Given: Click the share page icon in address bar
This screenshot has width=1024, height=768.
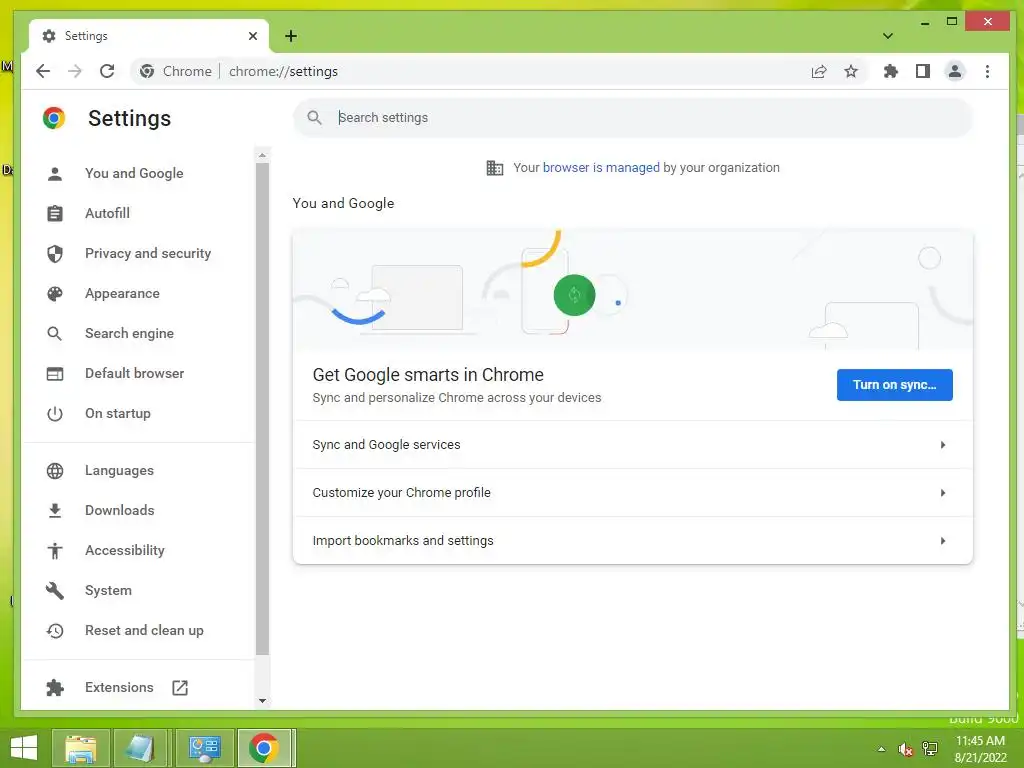Looking at the screenshot, I should (818, 71).
